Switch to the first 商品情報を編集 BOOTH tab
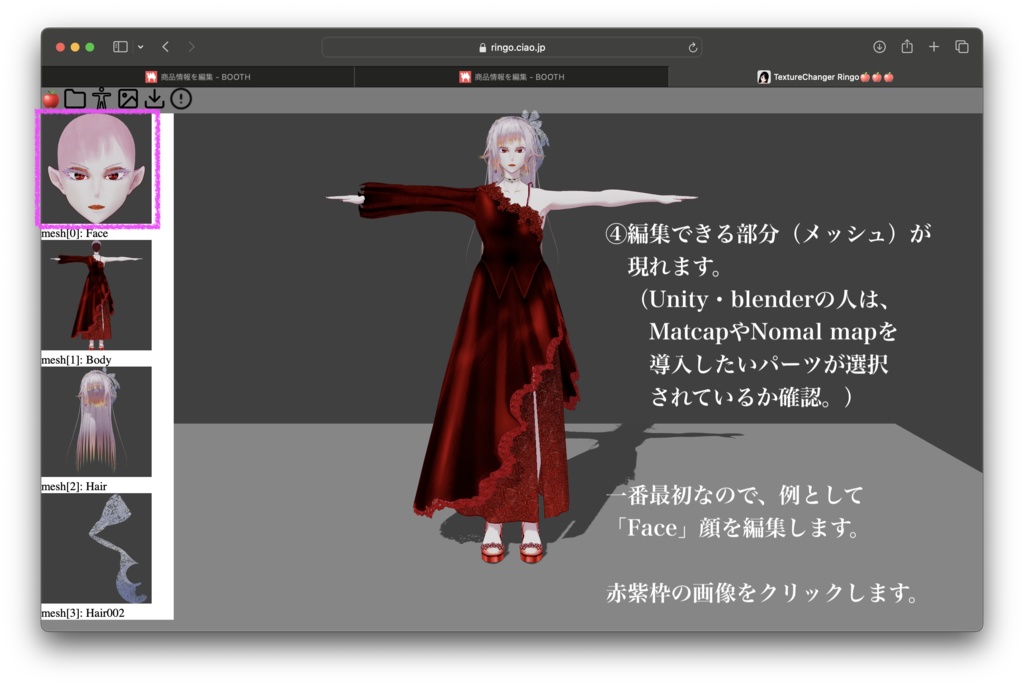 [198, 76]
